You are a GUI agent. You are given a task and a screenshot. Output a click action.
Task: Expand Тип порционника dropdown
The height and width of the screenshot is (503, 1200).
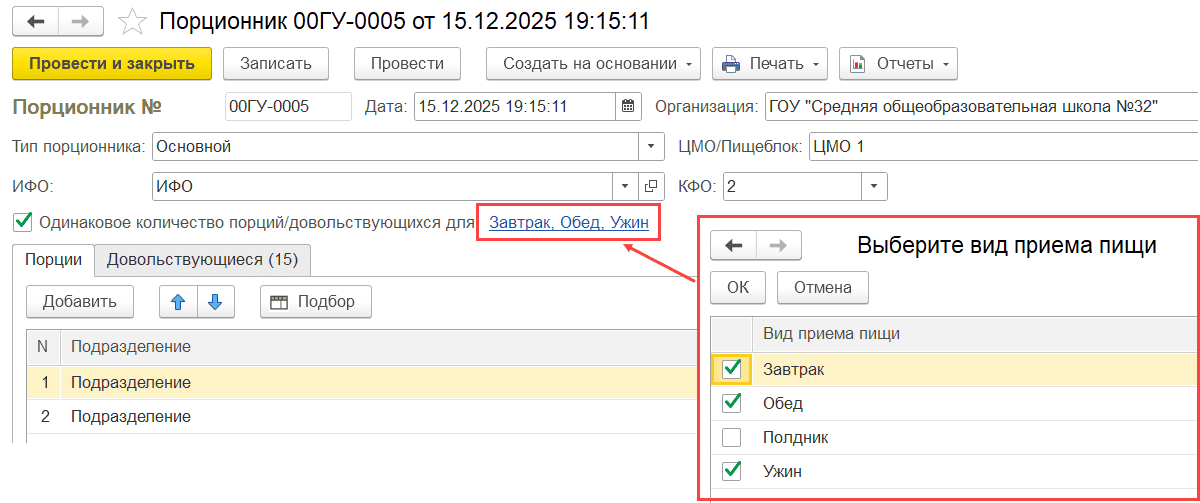pyautogui.click(x=651, y=146)
